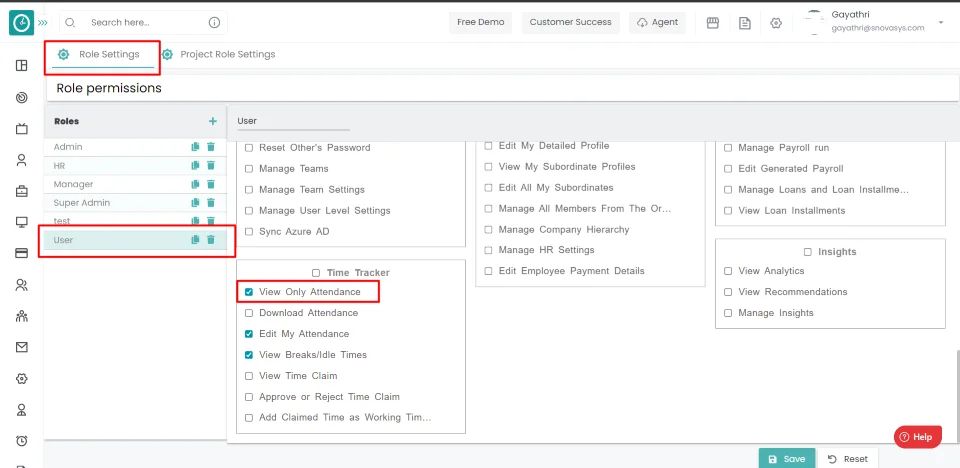Toggle the Insights group checkbox
This screenshot has height=468, width=960.
807,252
